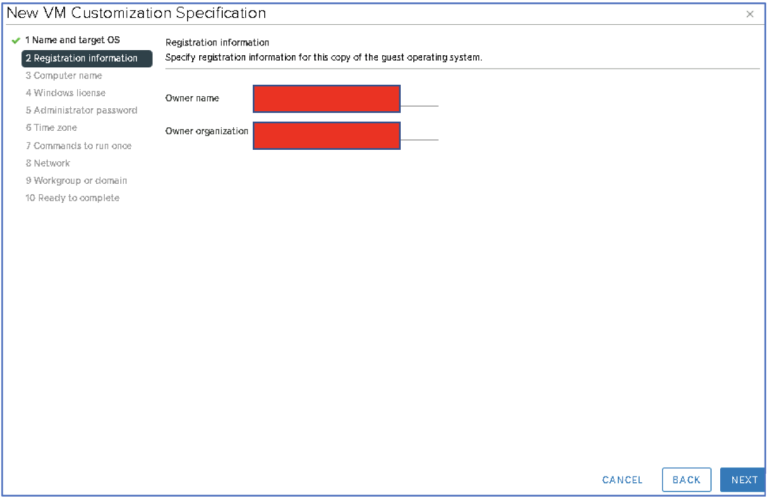
Task: Jump to step 10 Ready to complete
Action: [72, 198]
